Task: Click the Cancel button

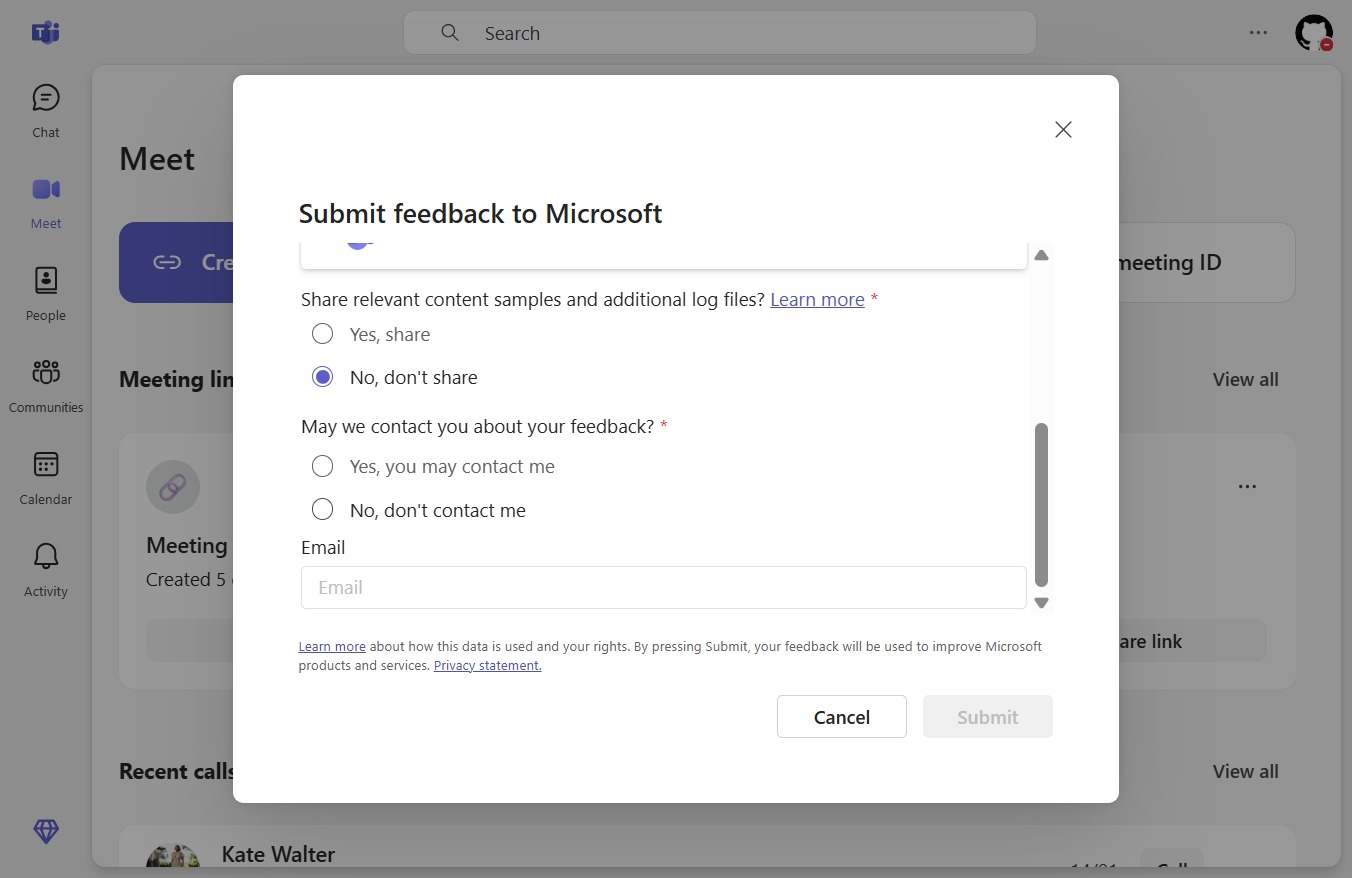Action: (842, 717)
